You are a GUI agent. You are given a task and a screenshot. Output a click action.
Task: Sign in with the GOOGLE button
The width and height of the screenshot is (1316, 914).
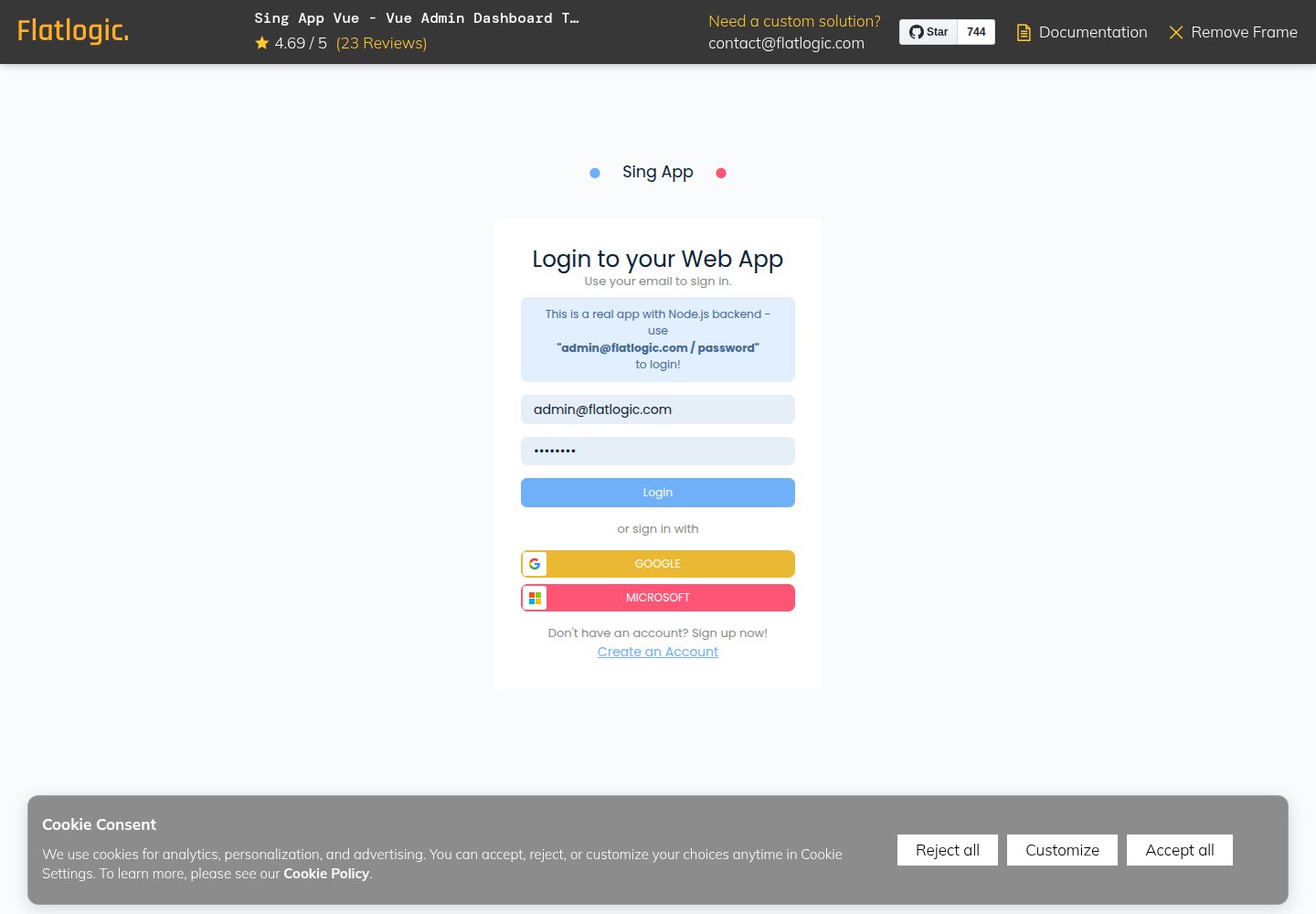[658, 564]
